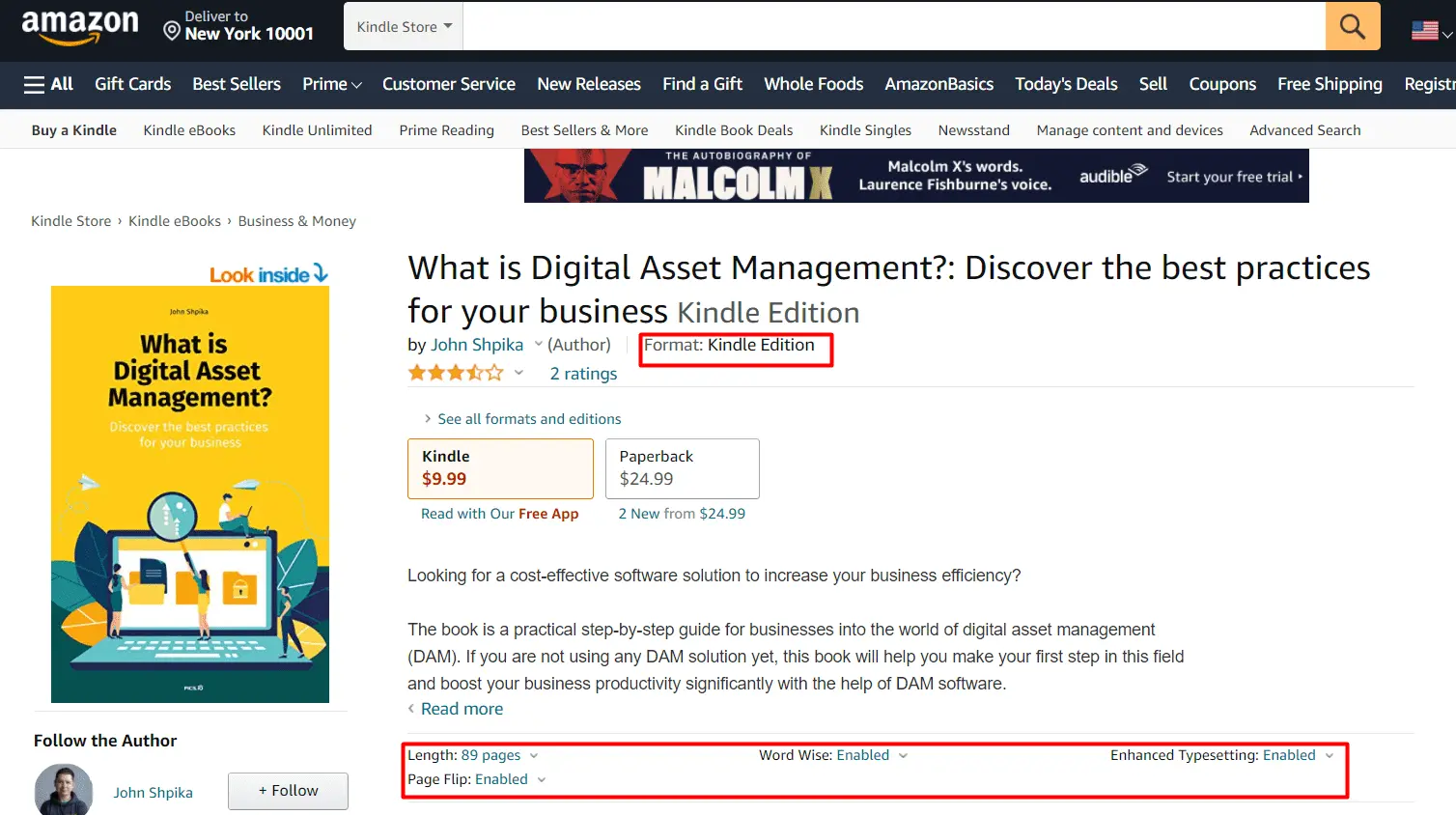Open 2 New from $24.99 offers
This screenshot has height=815, width=1456.
682,514
